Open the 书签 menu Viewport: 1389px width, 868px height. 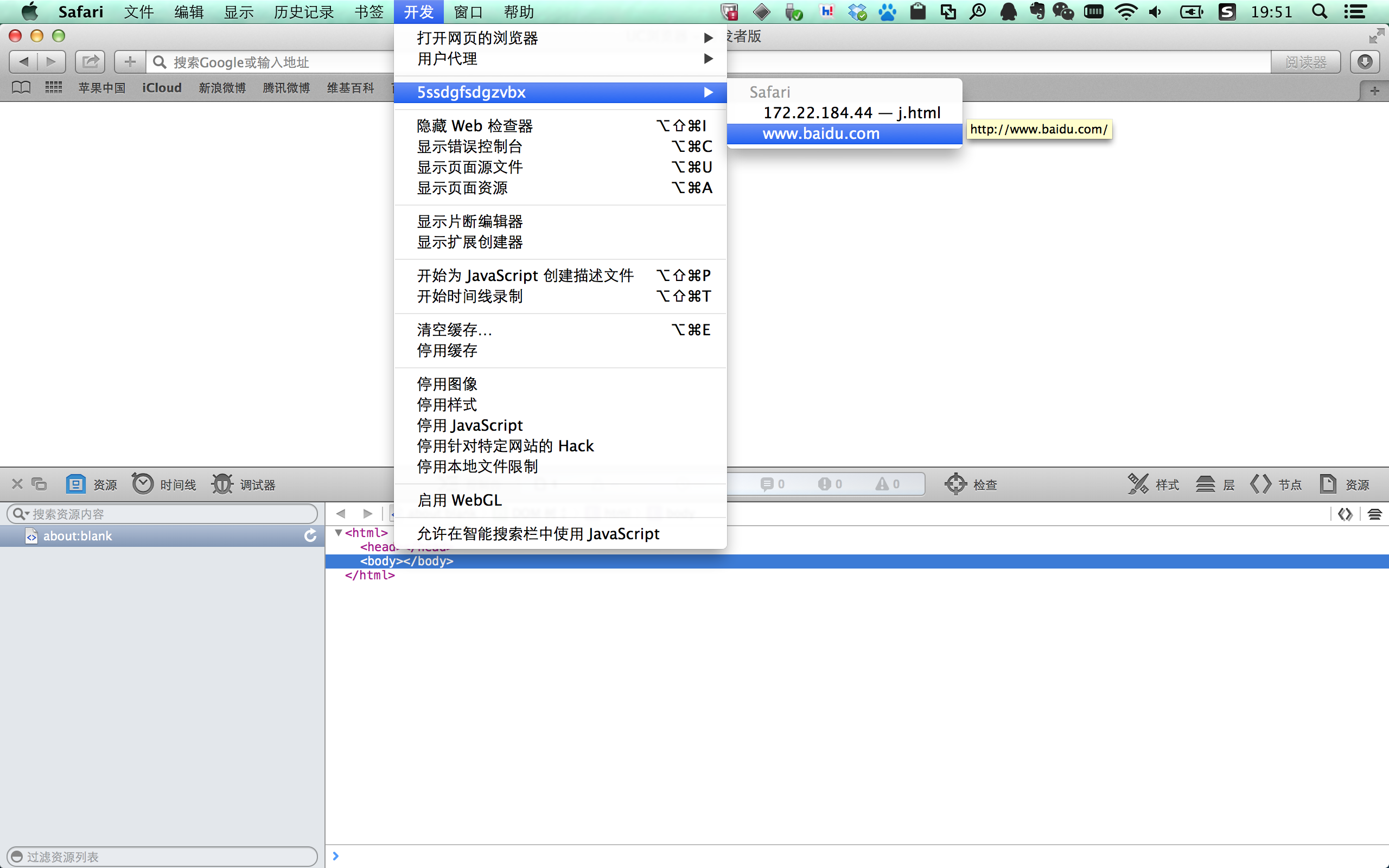coord(368,11)
